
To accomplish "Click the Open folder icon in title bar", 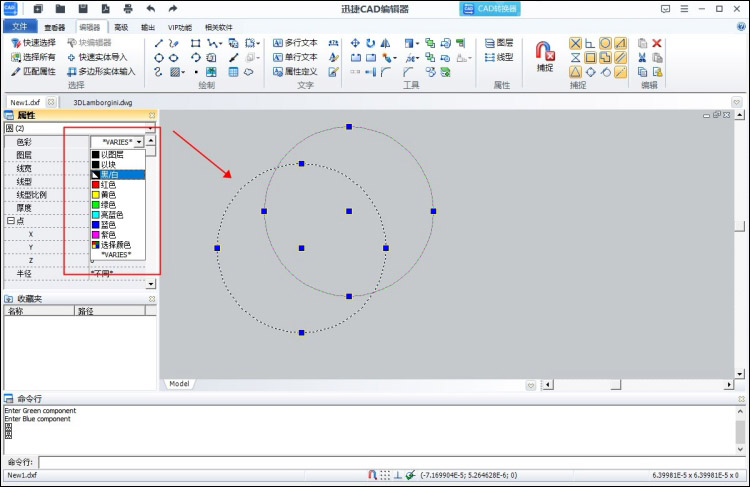I will tap(60, 9).
